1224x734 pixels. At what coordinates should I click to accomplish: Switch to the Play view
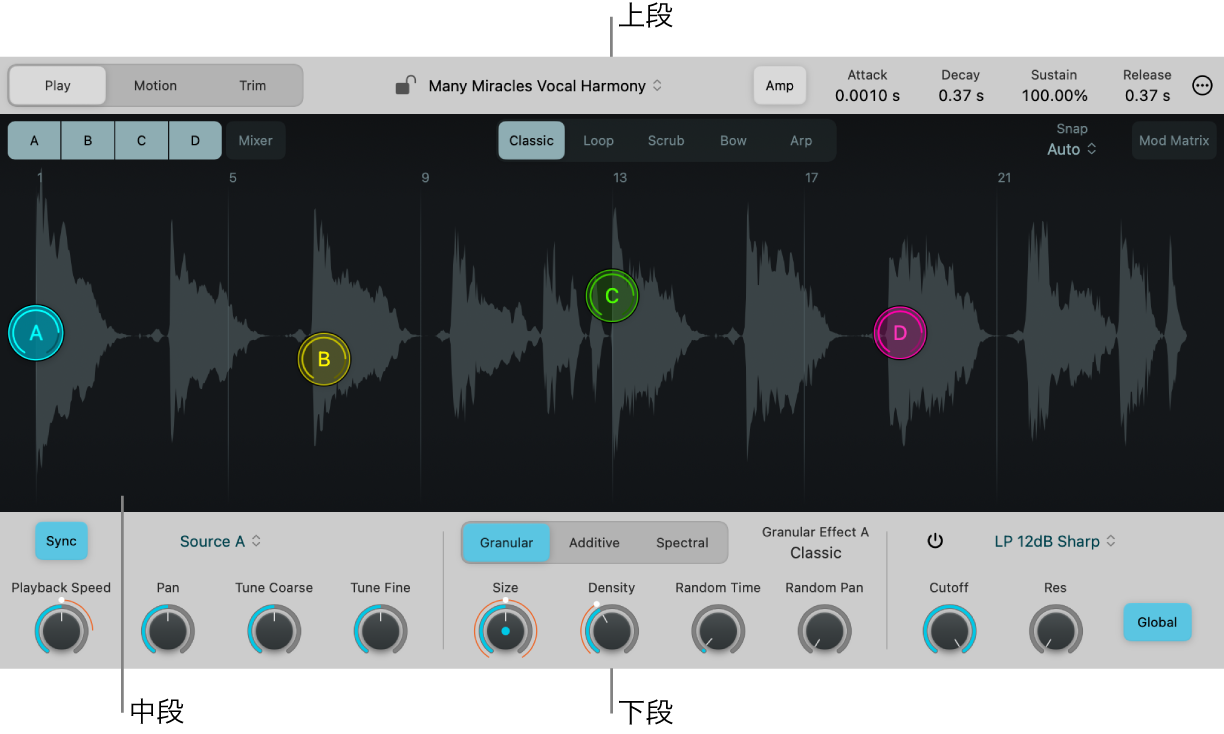pyautogui.click(x=58, y=86)
